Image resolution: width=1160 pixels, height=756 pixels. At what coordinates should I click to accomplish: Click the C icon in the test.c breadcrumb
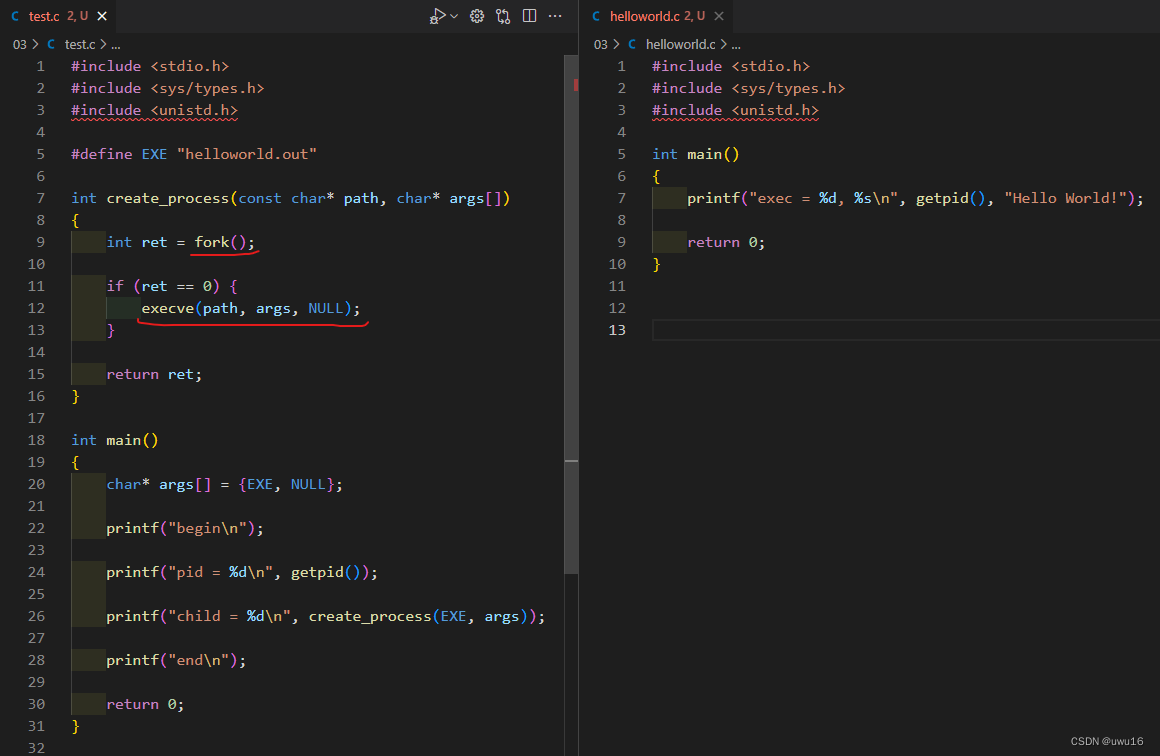pyautogui.click(x=51, y=44)
